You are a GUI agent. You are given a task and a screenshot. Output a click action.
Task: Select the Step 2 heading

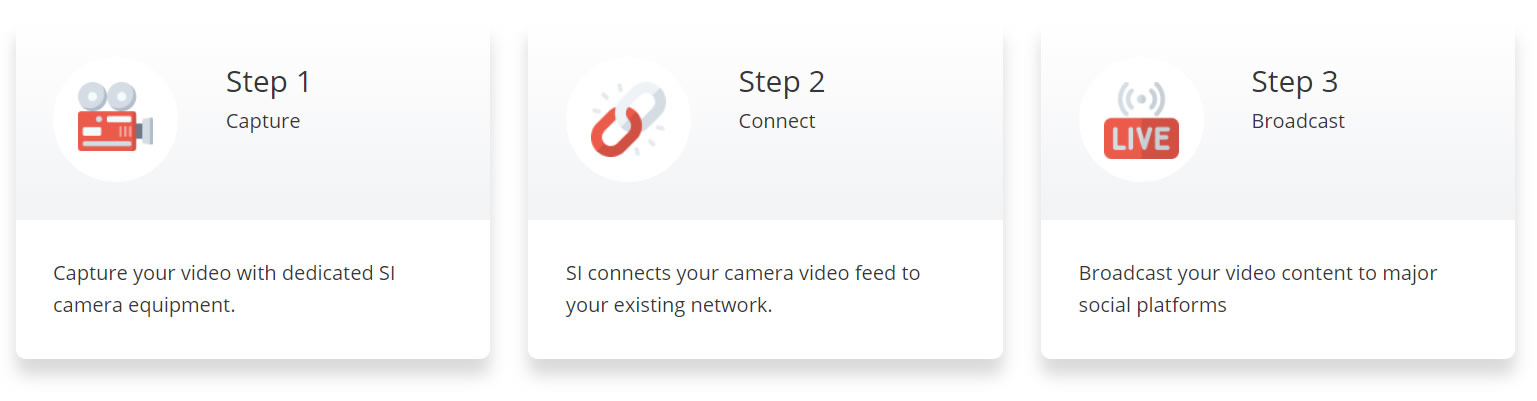tap(781, 82)
